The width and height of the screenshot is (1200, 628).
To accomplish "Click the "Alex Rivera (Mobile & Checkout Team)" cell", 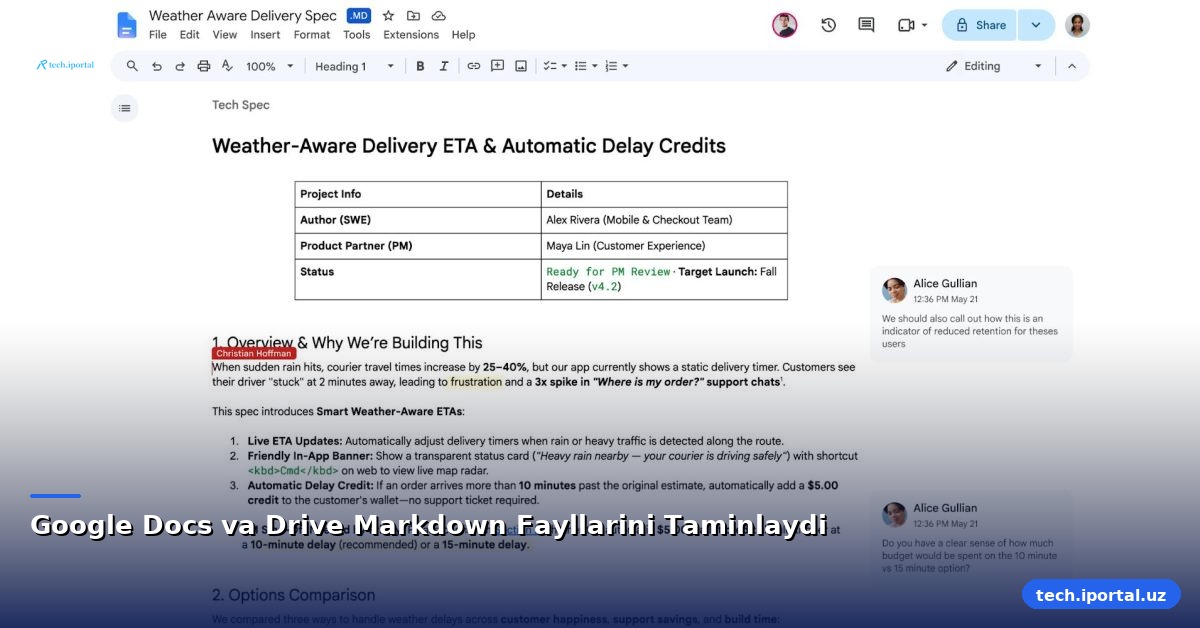I will (664, 220).
